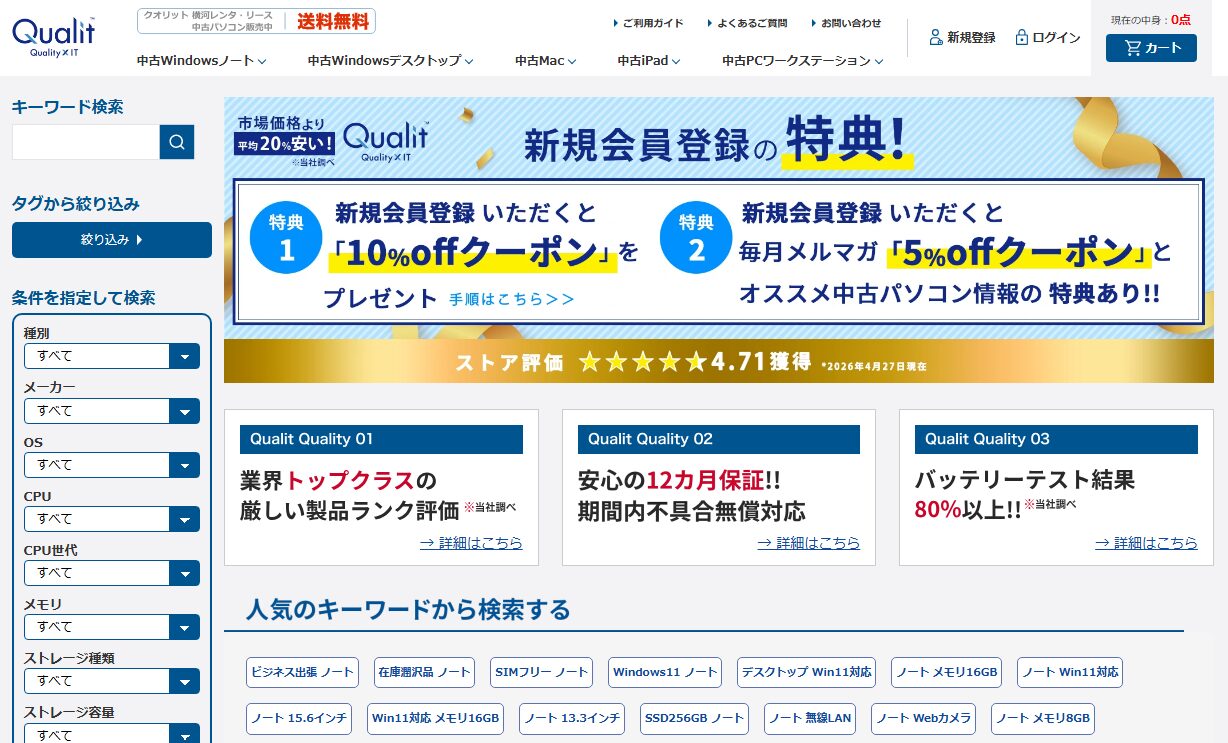The width and height of the screenshot is (1228, 743).
Task: Click the Qualit Quality 02 card heading
Action: coord(719,439)
